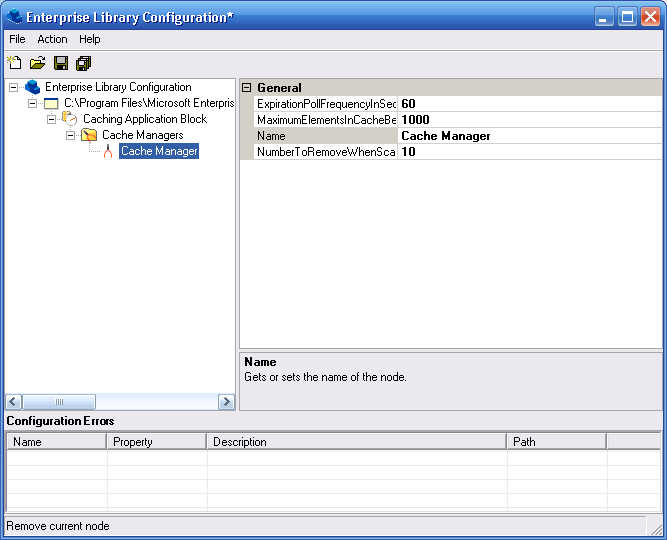Open the Action menu
667x540 pixels.
[52, 39]
